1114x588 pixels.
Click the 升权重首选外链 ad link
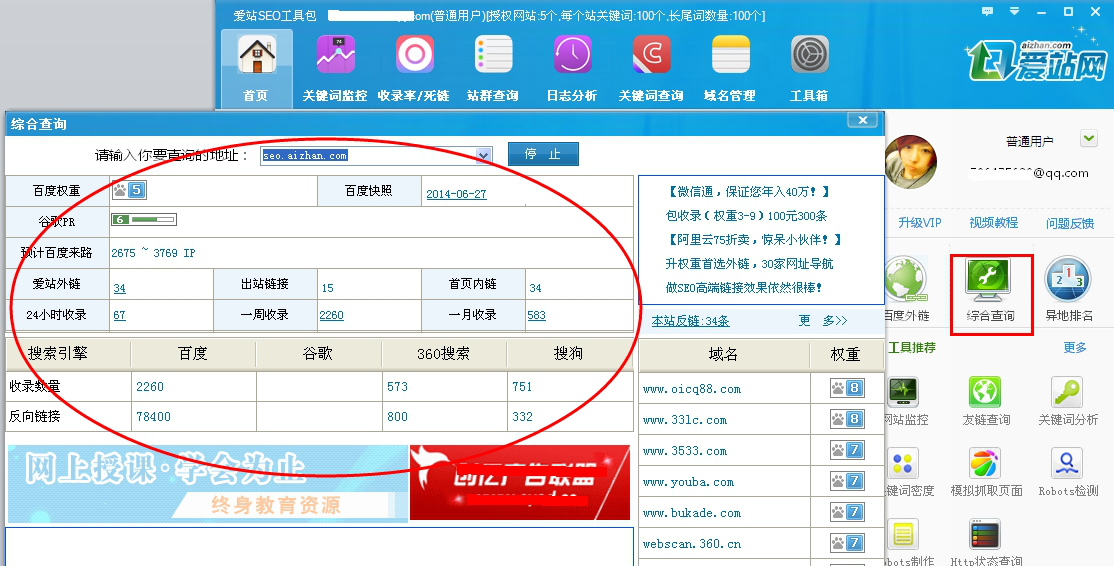point(749,264)
